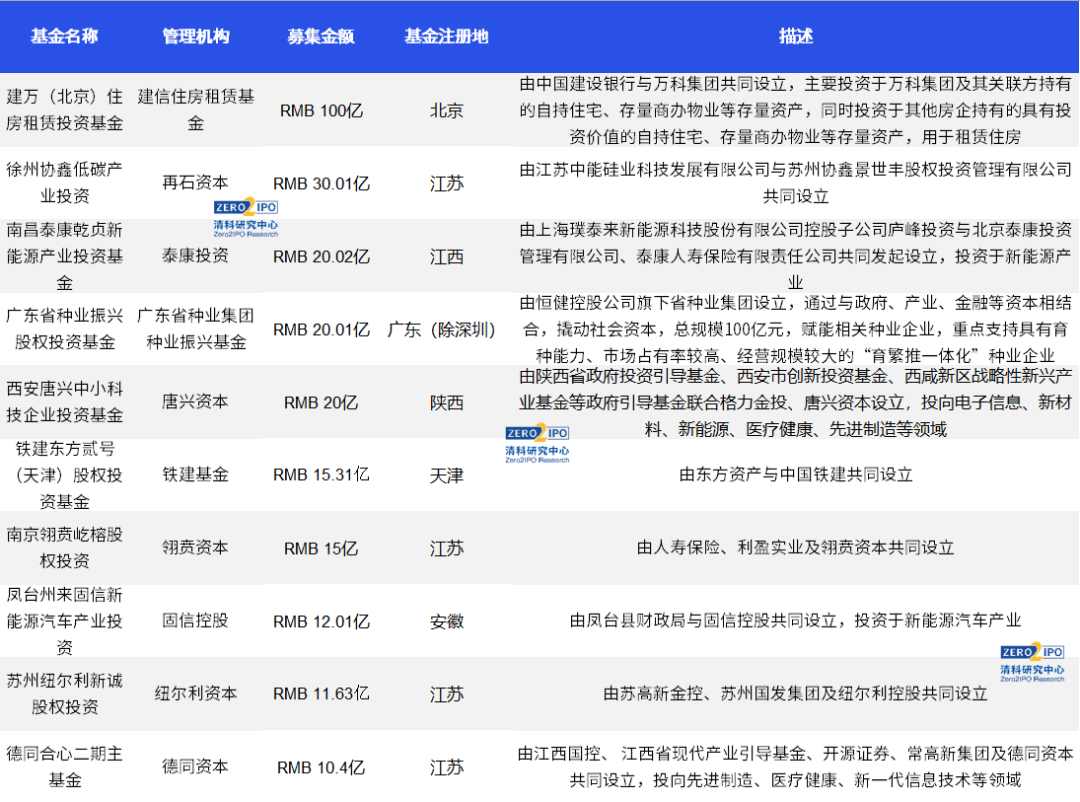Select fund name 西安唐兴中小科技企业投资基金
Screen dimensions: 1080x802
coord(64,402)
